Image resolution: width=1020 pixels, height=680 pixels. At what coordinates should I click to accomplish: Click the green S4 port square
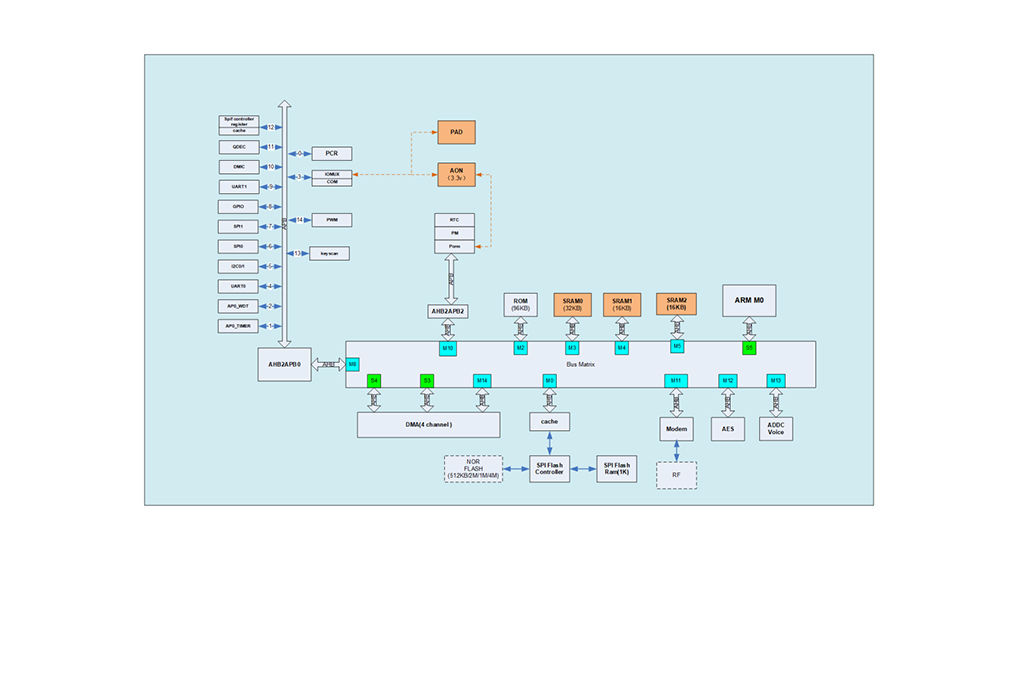point(374,381)
